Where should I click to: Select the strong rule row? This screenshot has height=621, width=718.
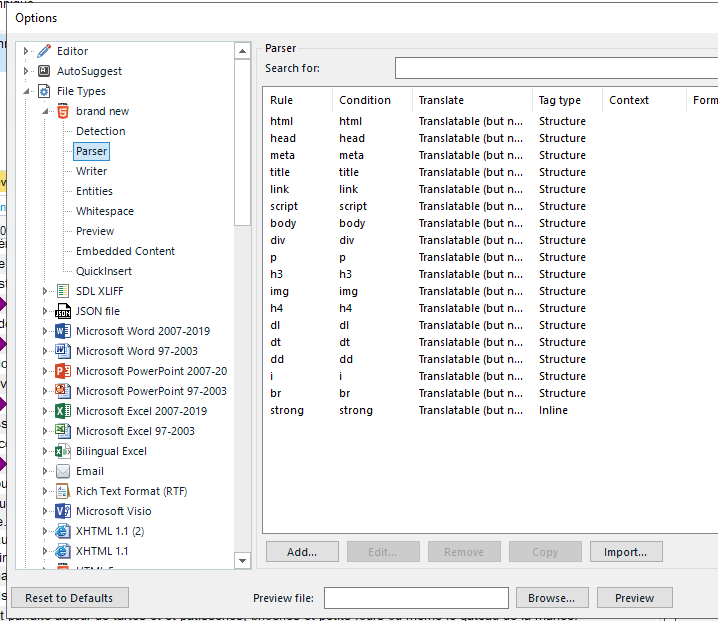tap(490, 410)
